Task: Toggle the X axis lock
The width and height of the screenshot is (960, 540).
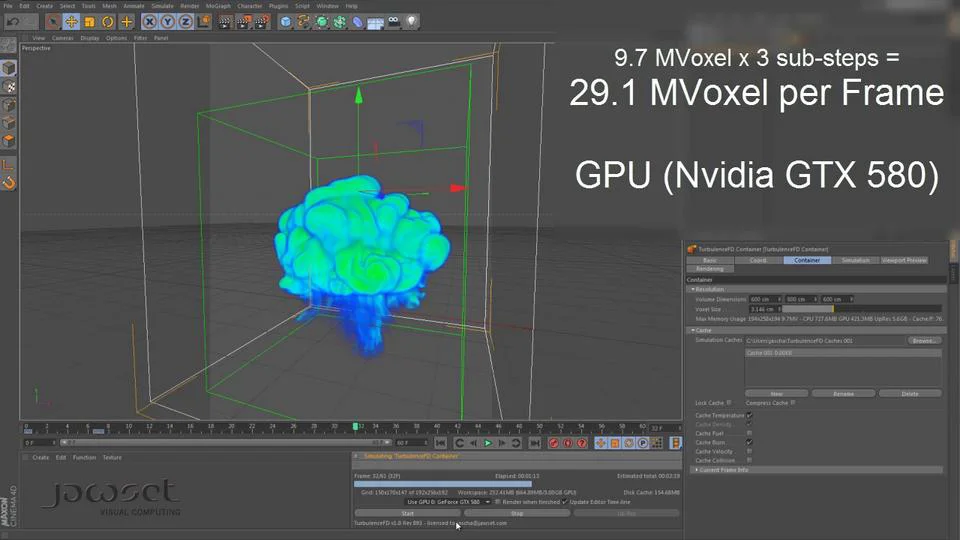Action: click(149, 22)
